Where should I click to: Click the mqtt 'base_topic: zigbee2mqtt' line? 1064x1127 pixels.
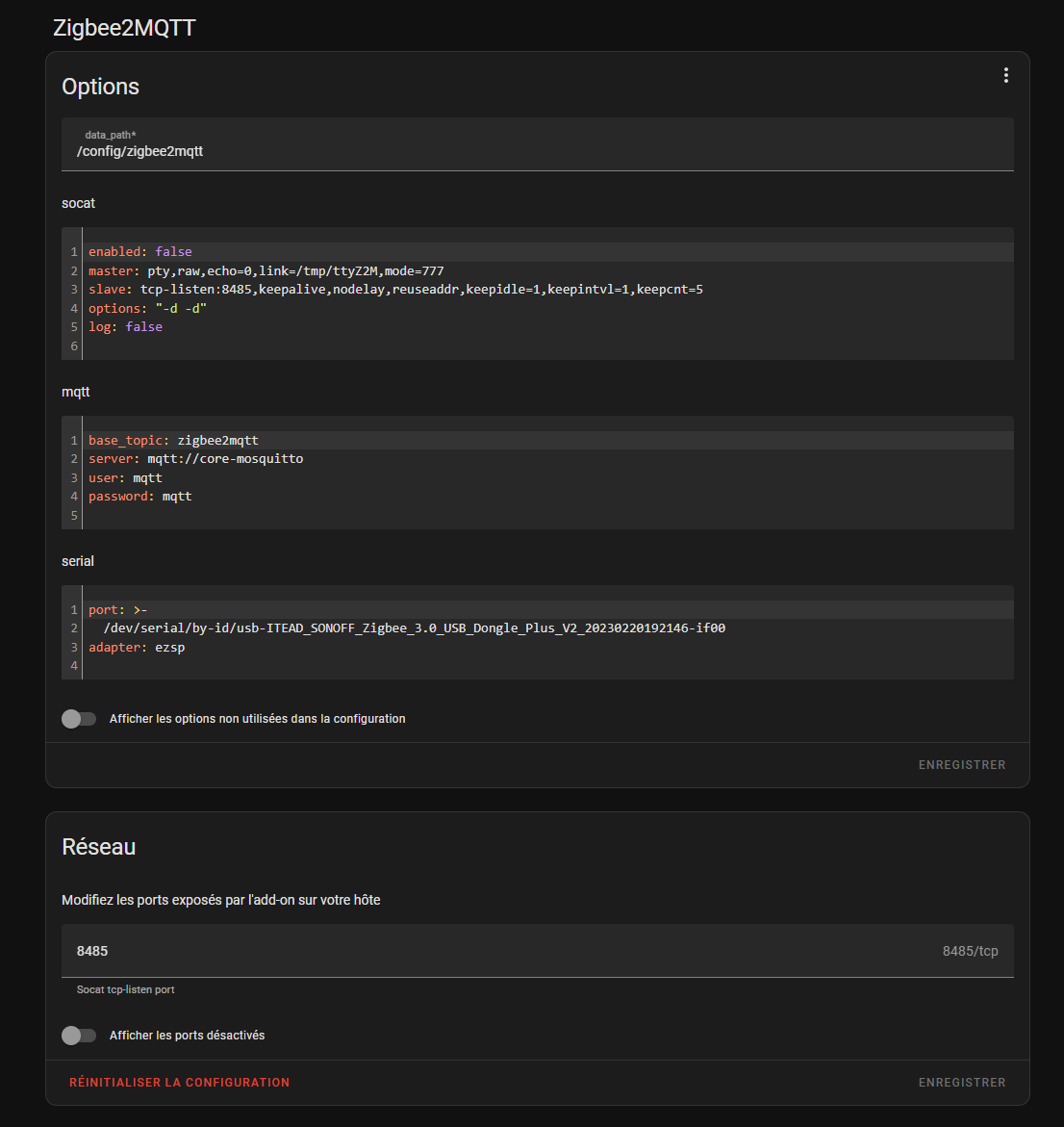[173, 441]
